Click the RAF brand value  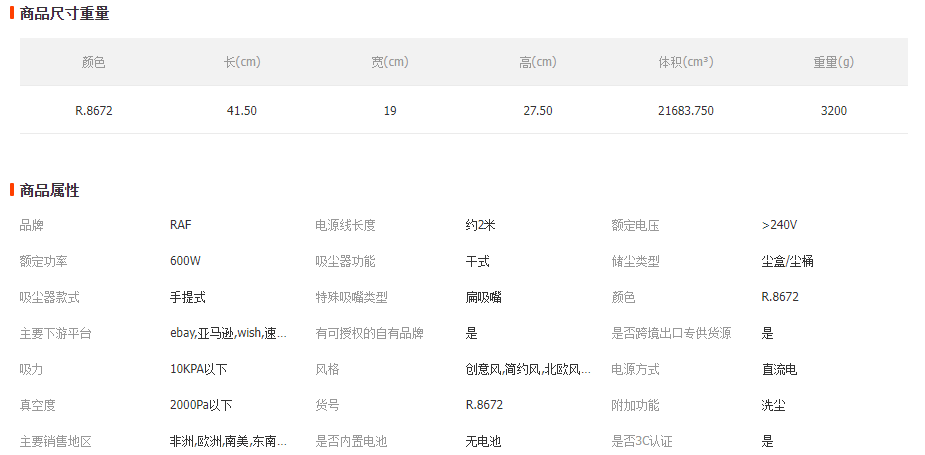pos(180,225)
